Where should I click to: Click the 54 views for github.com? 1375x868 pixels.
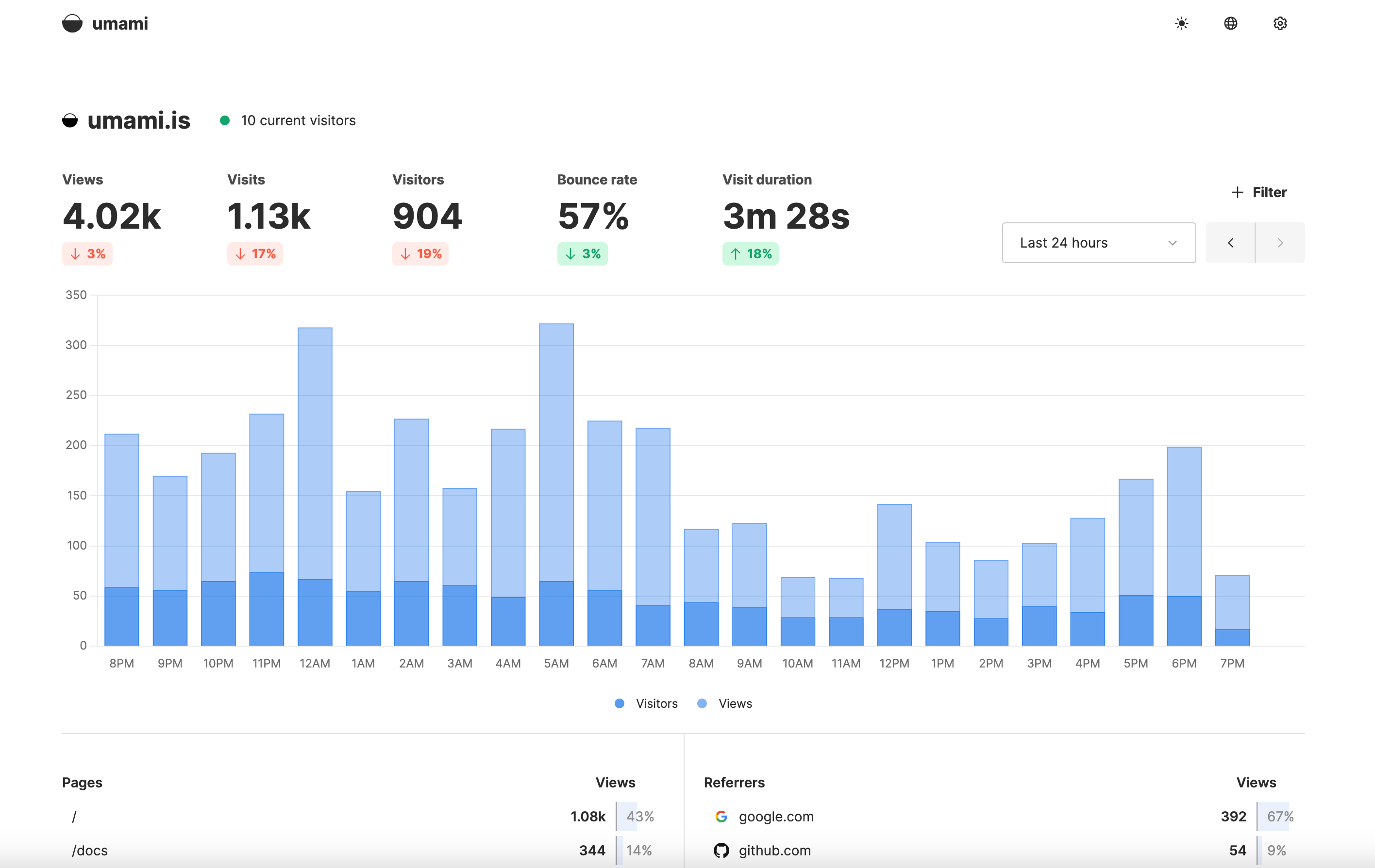tap(1238, 851)
